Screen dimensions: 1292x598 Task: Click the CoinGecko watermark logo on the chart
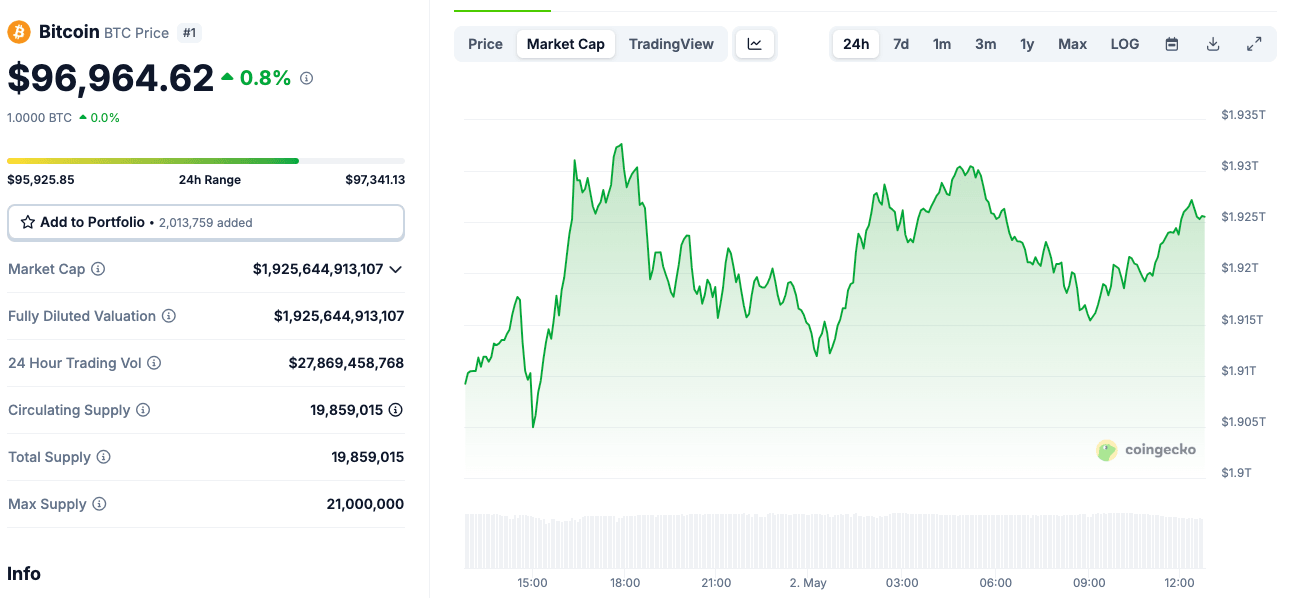pyautogui.click(x=1106, y=450)
